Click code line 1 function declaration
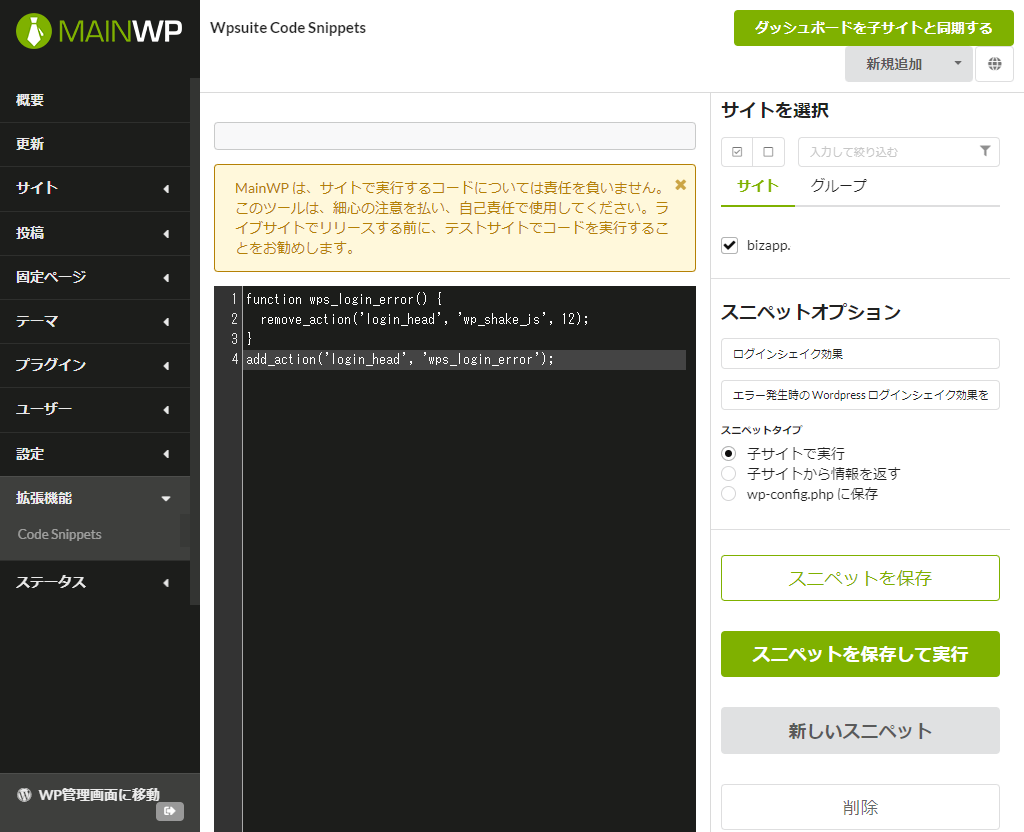 pyautogui.click(x=344, y=299)
